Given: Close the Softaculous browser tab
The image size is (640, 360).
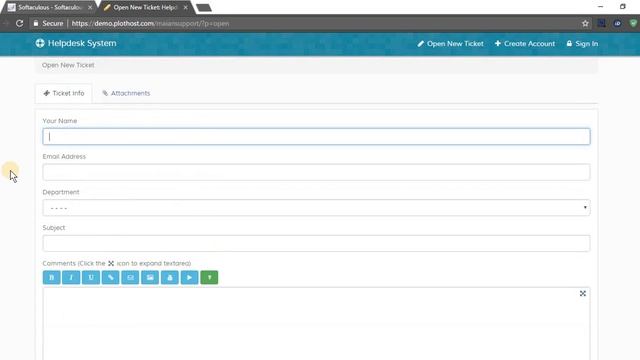Looking at the screenshot, I should pyautogui.click(x=90, y=7).
